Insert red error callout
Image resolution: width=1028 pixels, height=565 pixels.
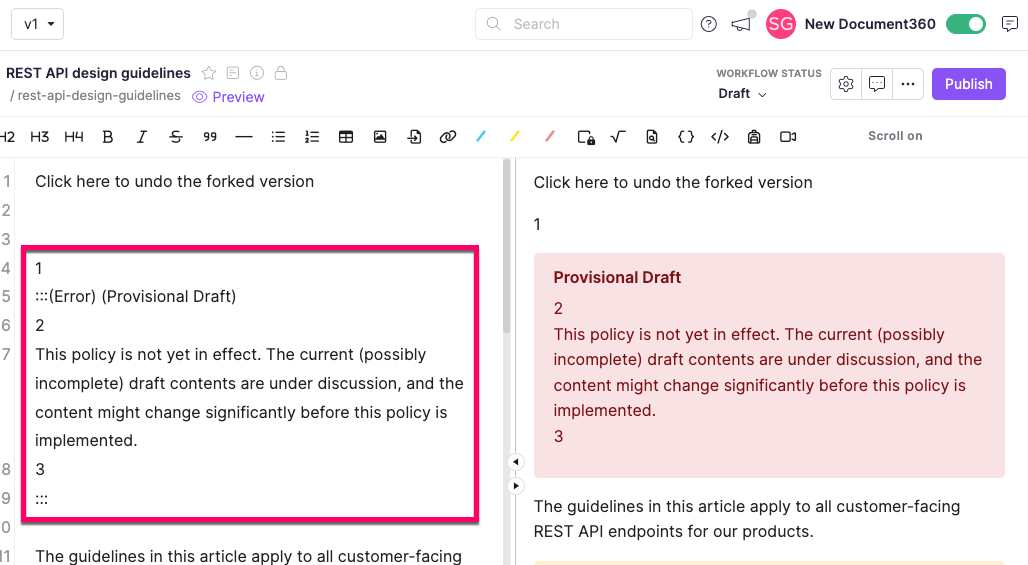pyautogui.click(x=550, y=136)
